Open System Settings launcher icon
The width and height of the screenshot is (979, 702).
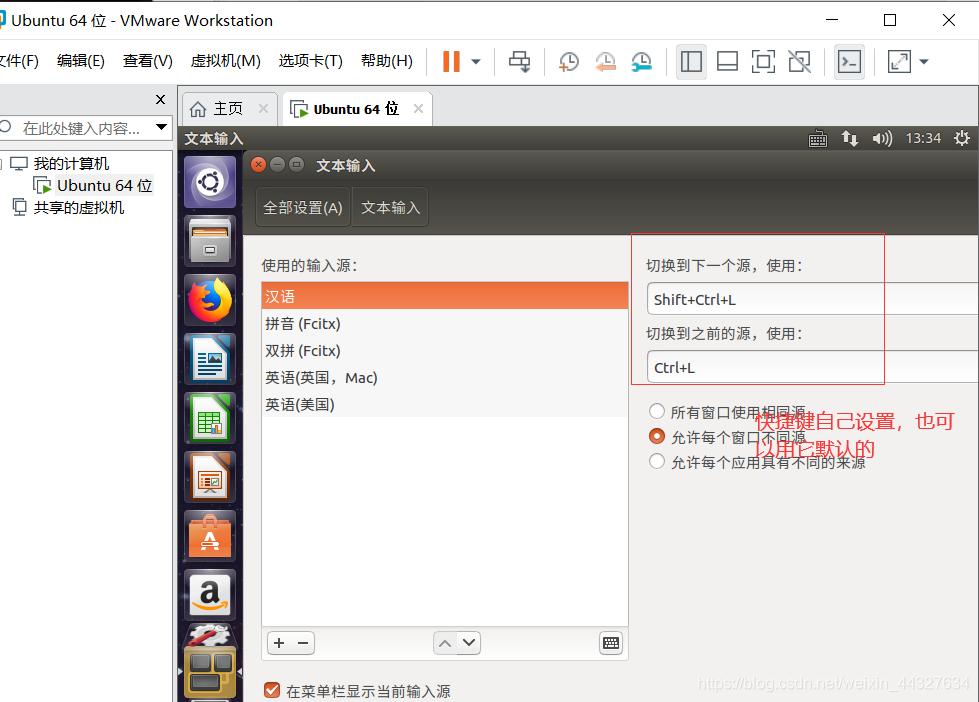click(x=210, y=636)
